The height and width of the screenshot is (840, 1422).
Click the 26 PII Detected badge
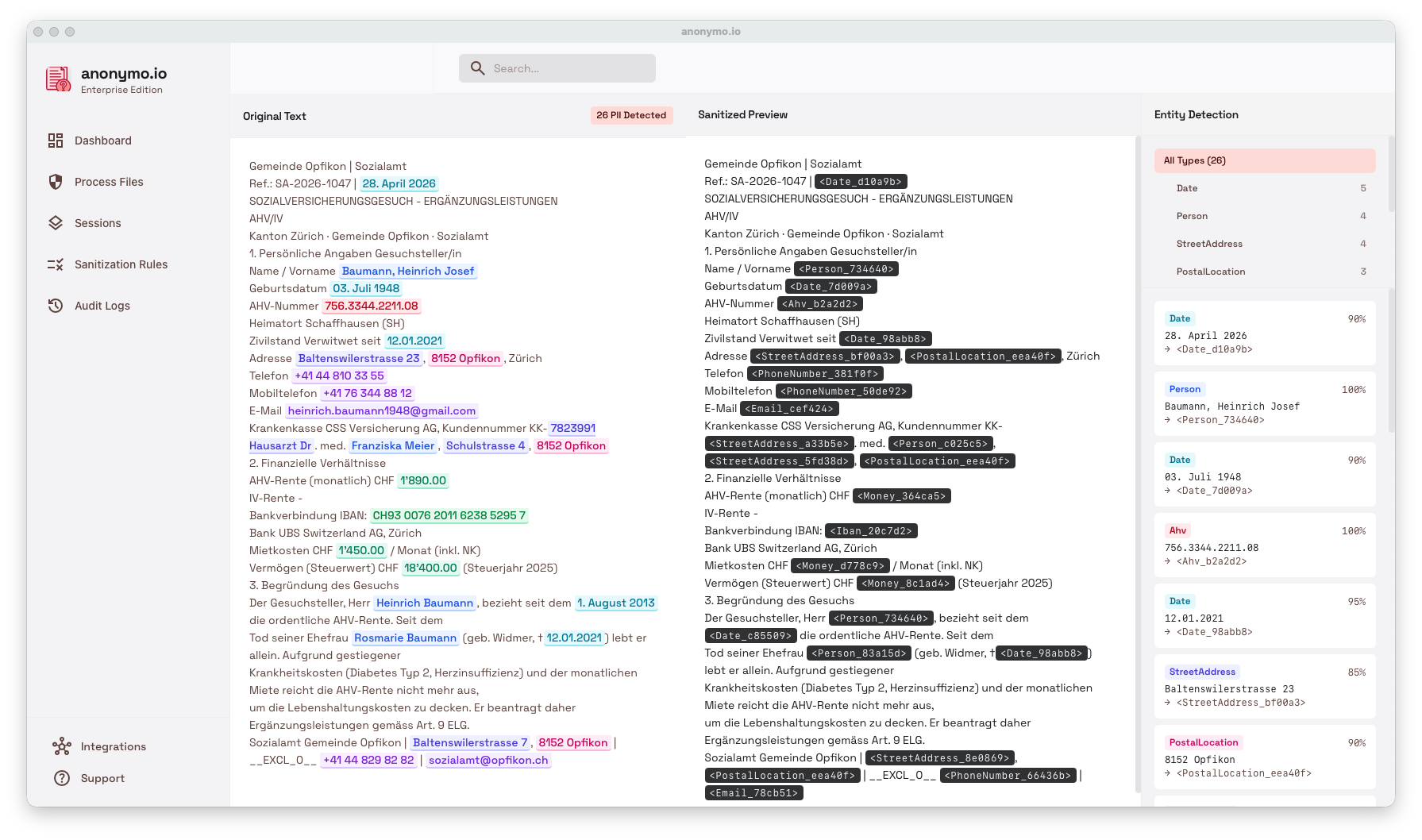[631, 115]
